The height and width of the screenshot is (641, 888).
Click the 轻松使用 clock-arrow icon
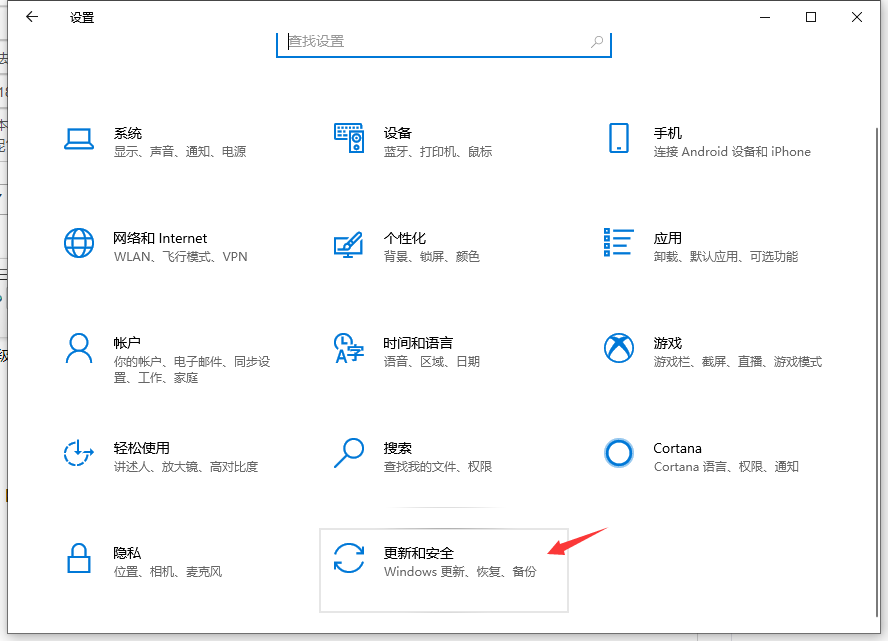[79, 455]
